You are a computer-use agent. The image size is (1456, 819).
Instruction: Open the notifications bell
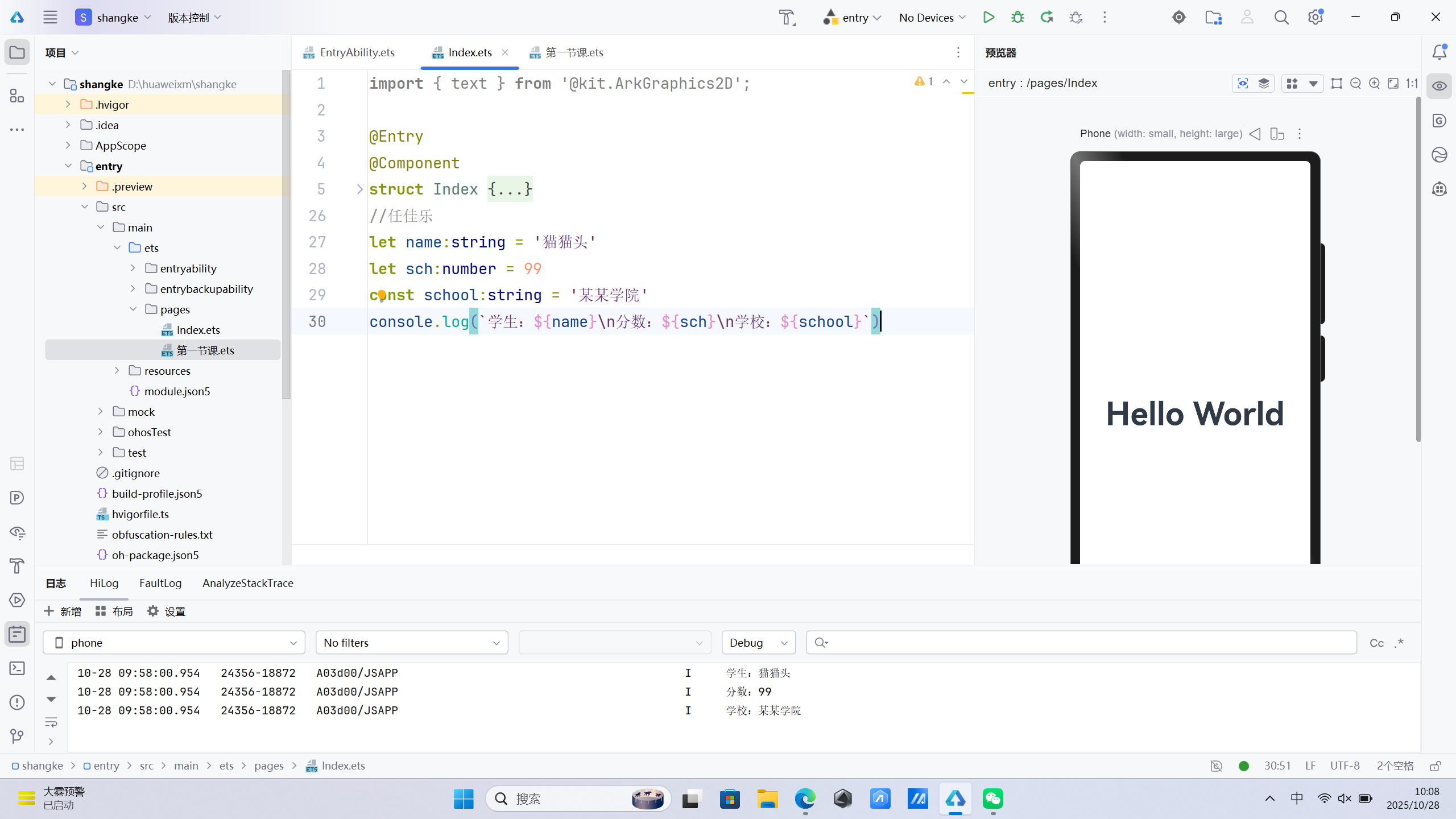point(1439,52)
